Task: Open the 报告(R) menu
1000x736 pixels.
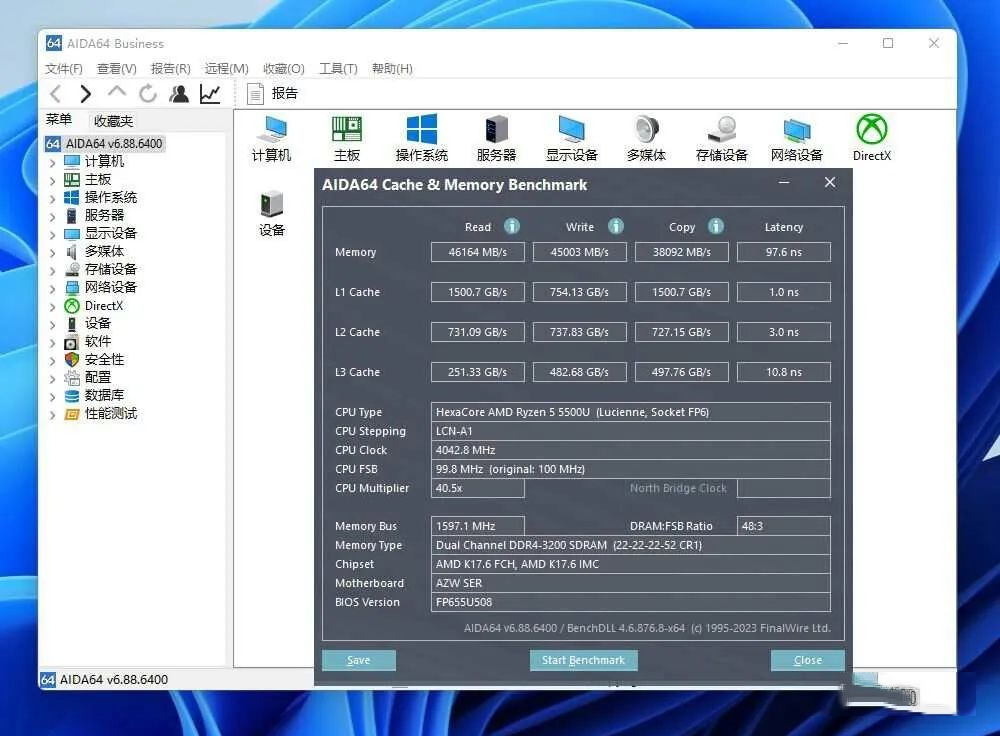Action: tap(170, 68)
